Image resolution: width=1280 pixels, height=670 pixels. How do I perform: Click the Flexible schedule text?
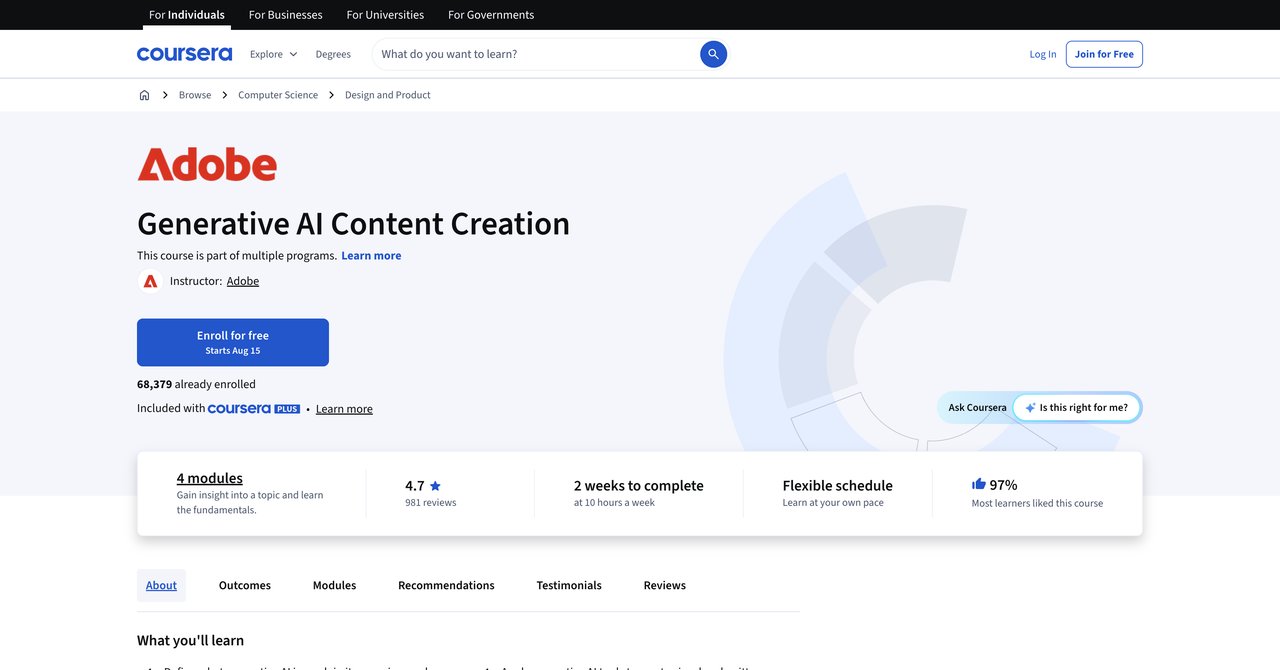click(x=838, y=485)
